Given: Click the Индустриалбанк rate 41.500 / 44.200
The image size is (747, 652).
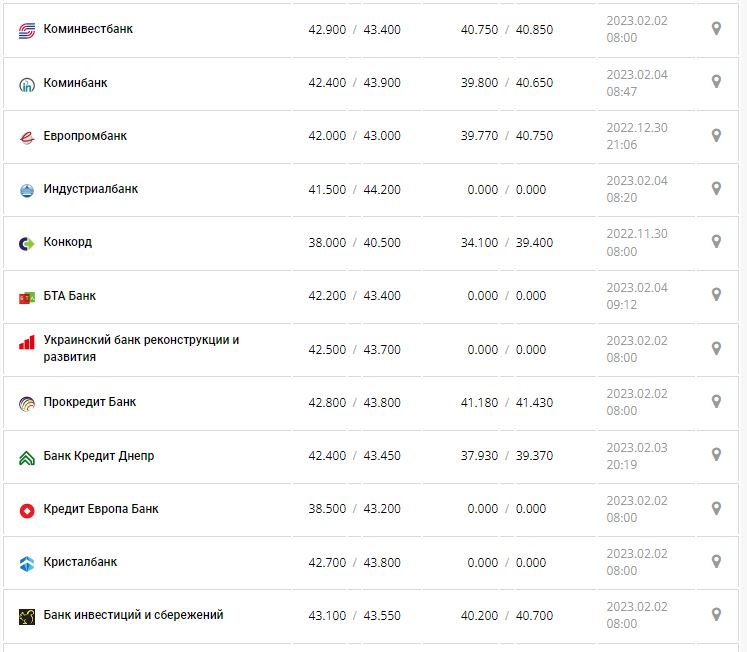Looking at the screenshot, I should [x=354, y=190].
